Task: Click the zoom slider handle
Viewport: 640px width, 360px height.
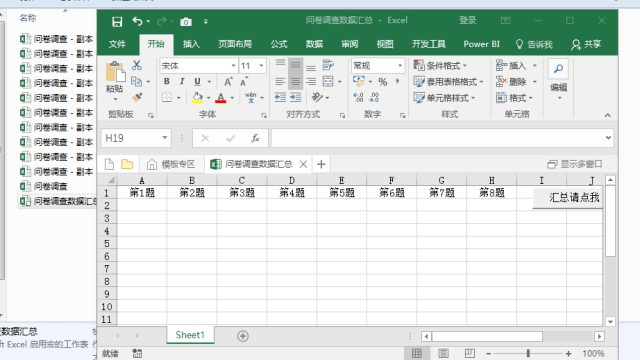Action: pos(528,353)
